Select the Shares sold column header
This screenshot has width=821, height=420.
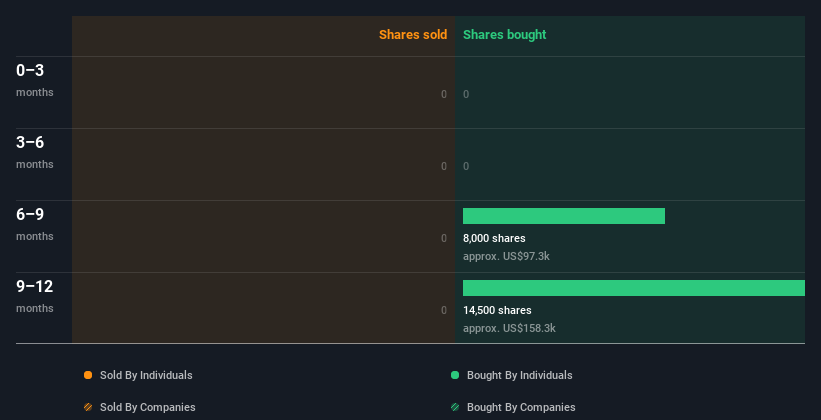(x=413, y=35)
